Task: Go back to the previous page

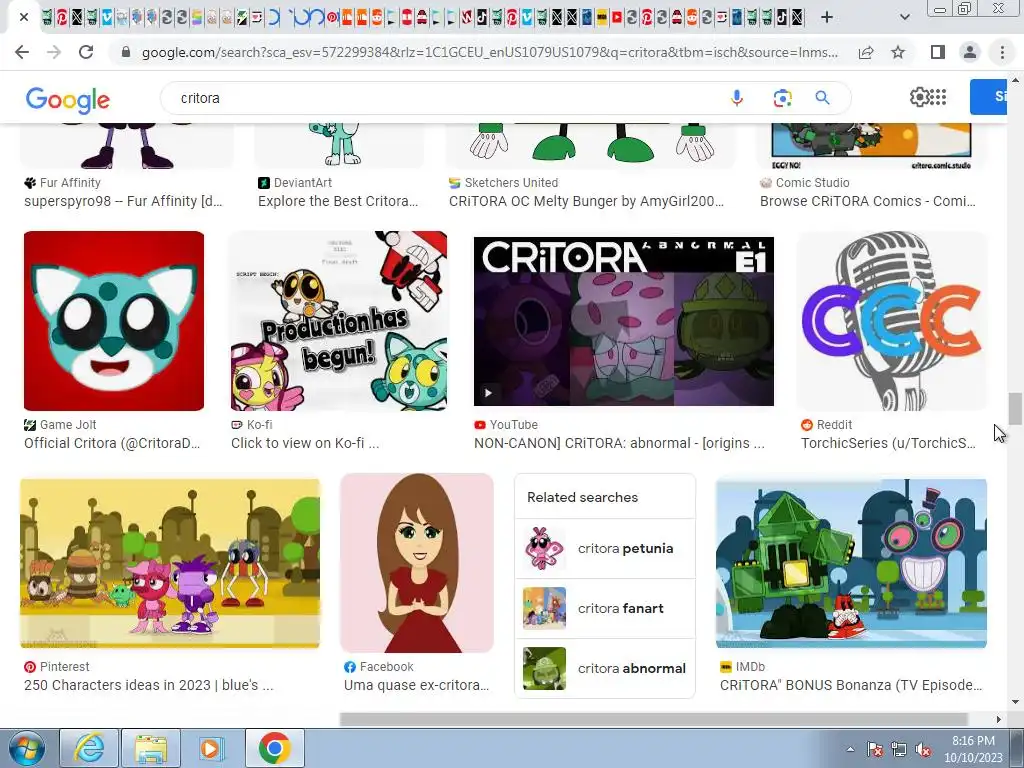Action: click(x=22, y=52)
